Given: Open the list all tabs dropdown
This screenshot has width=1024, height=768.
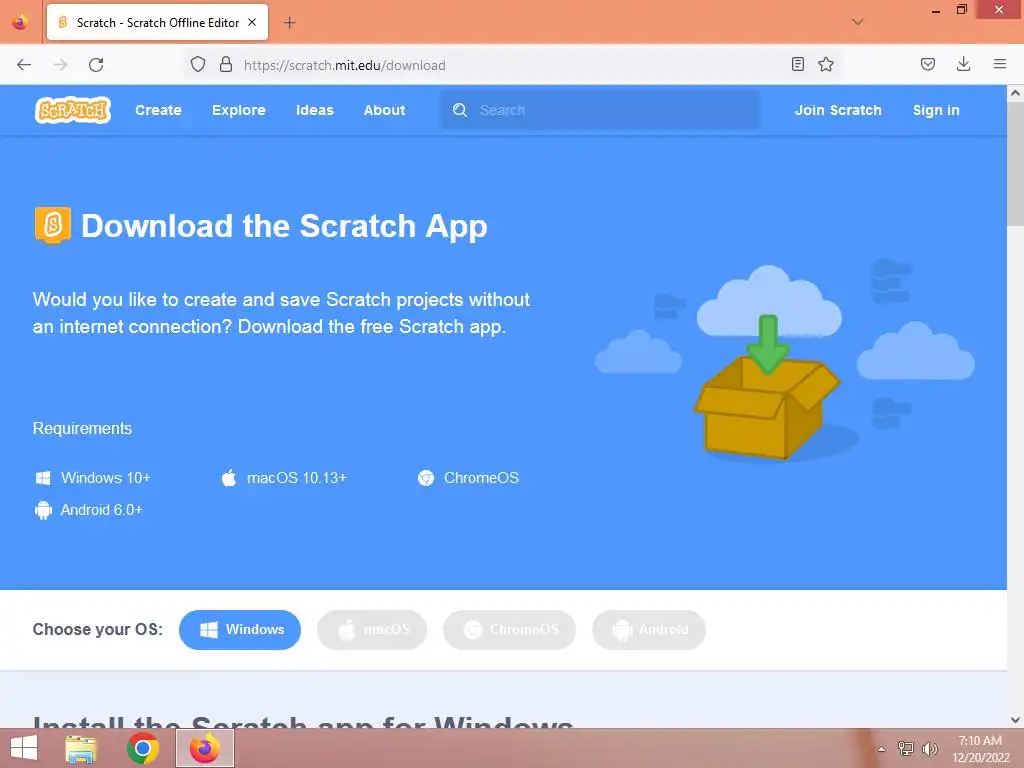Looking at the screenshot, I should coord(858,22).
